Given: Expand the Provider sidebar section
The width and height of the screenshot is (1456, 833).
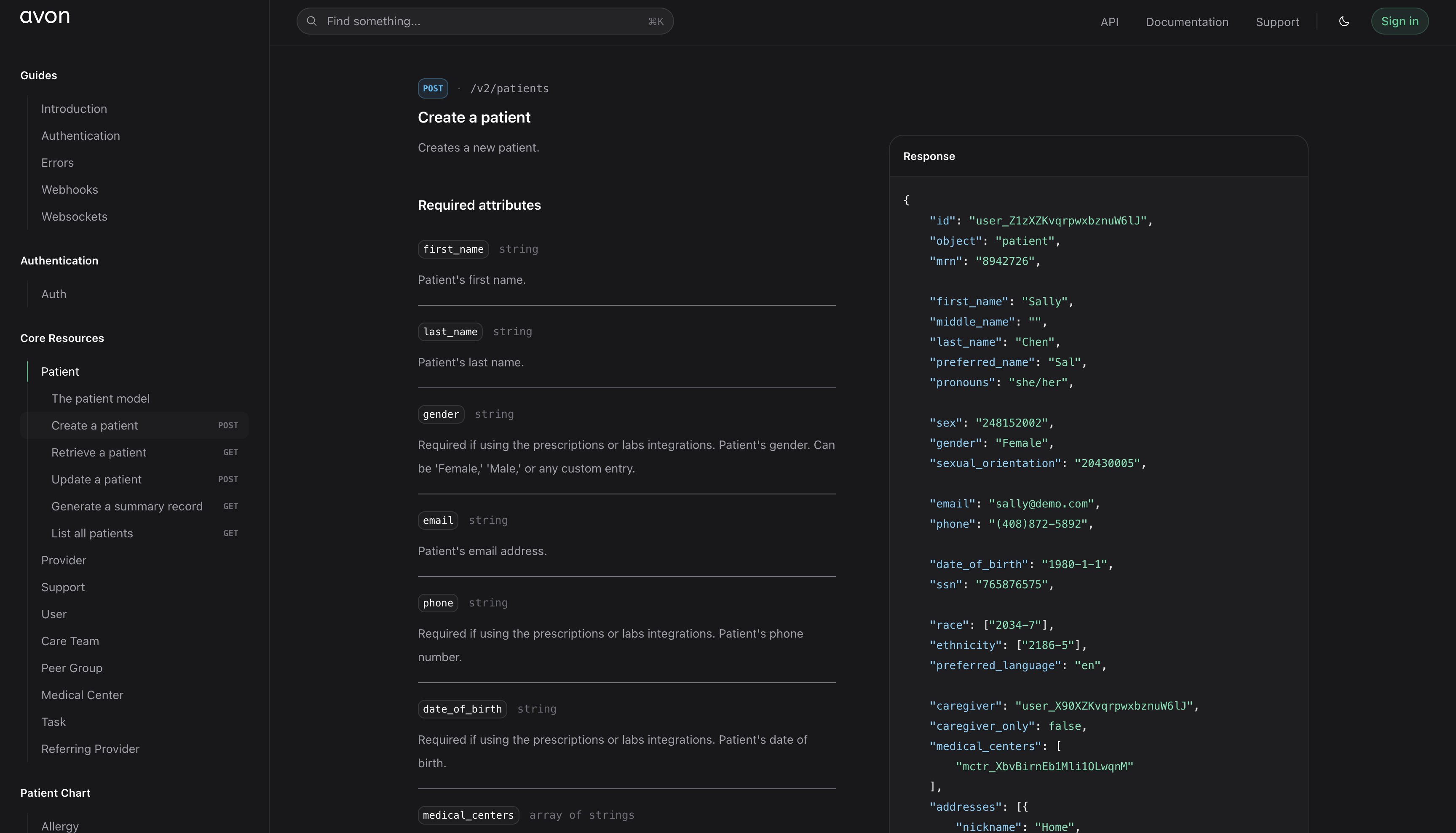Looking at the screenshot, I should (64, 560).
